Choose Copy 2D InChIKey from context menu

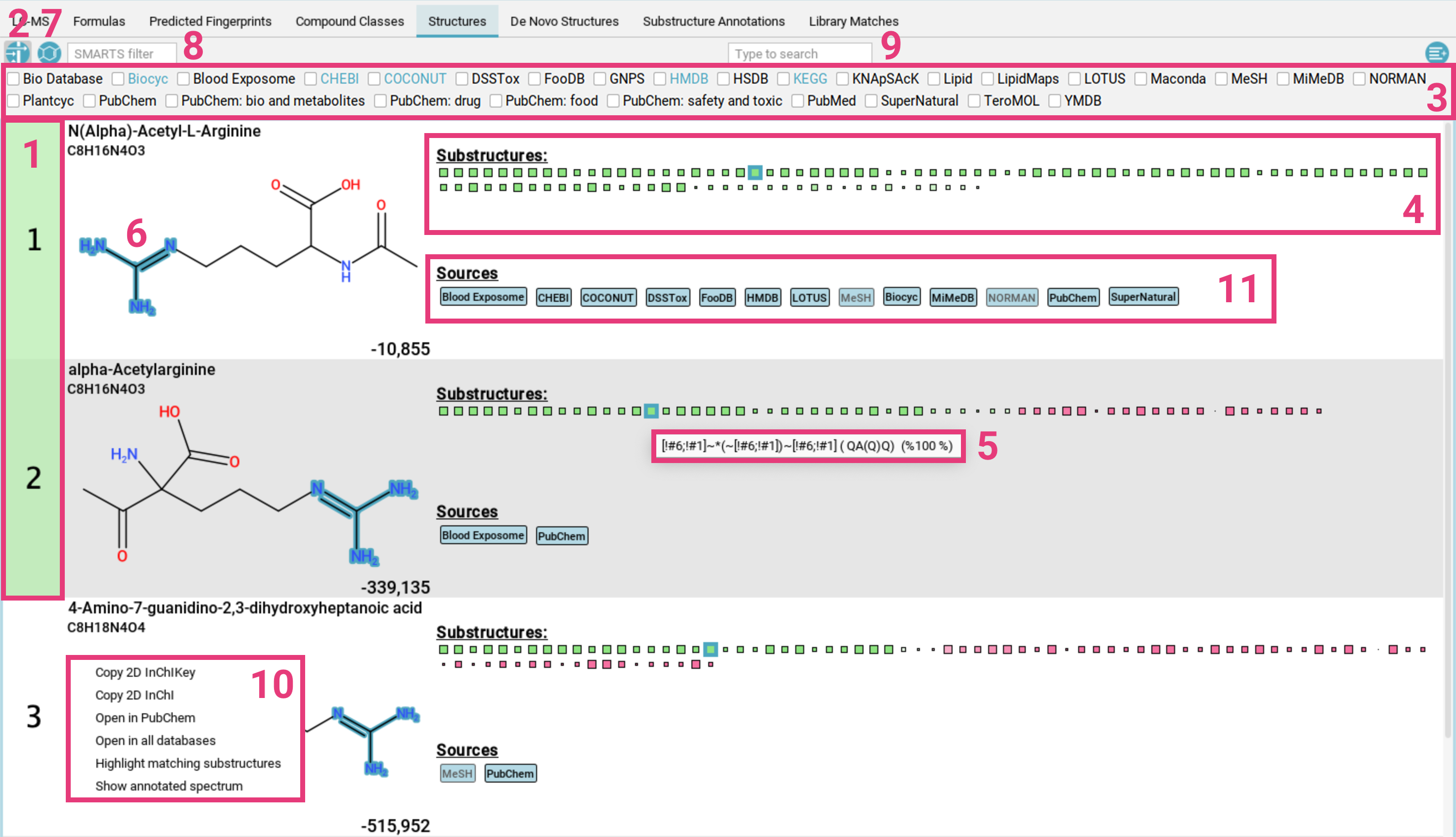point(145,672)
